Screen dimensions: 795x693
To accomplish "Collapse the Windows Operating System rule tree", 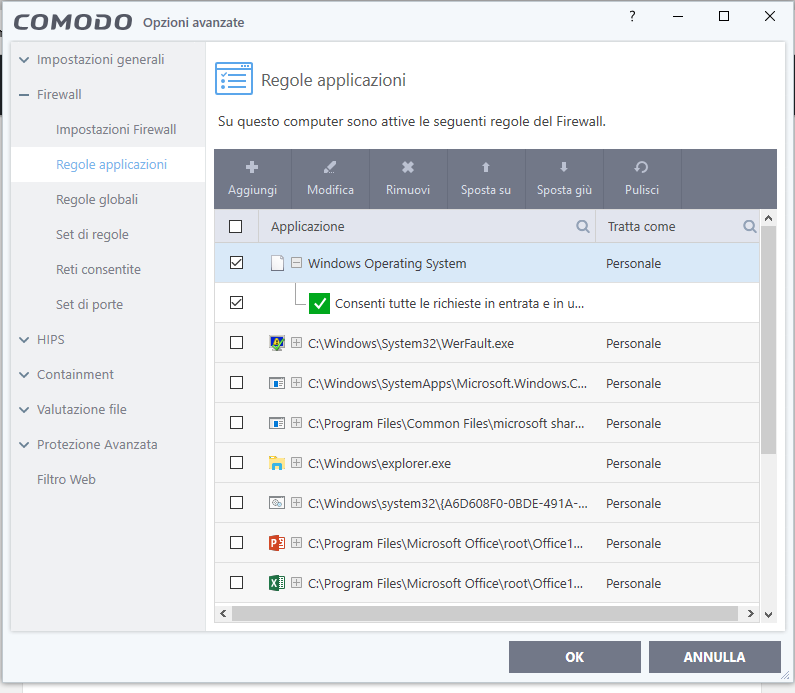I will (x=296, y=263).
